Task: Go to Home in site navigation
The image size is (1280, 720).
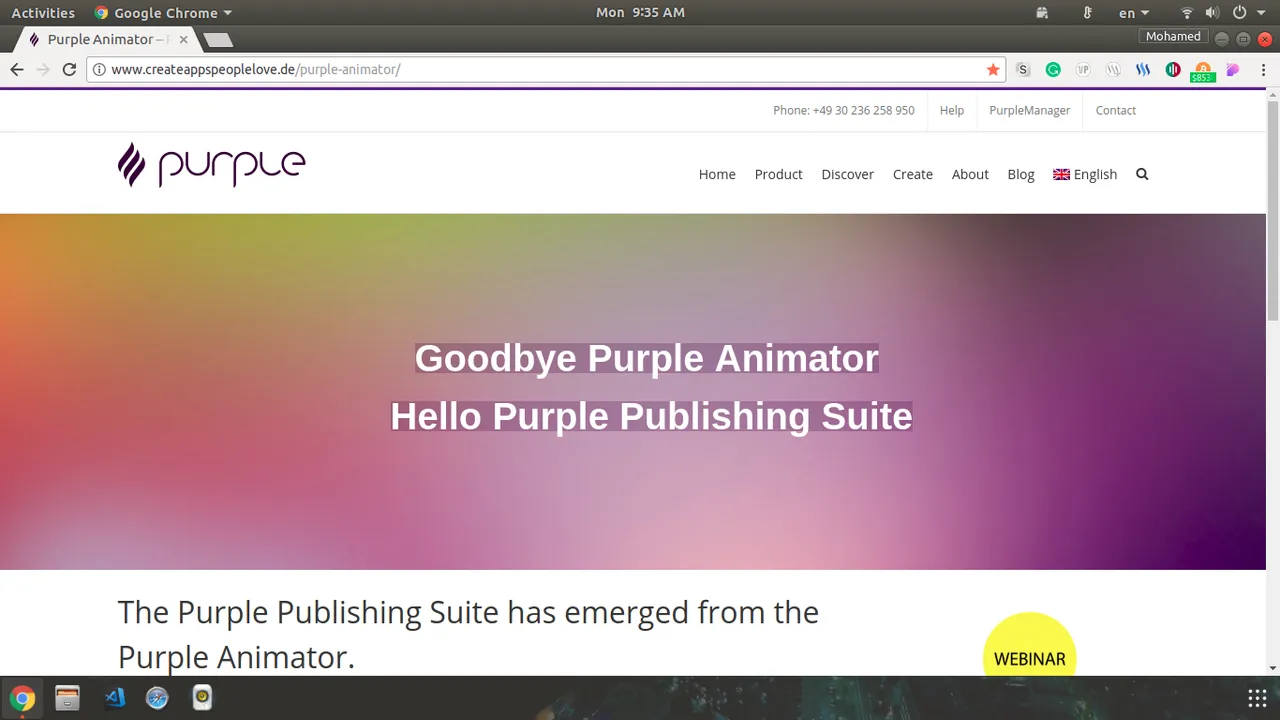Action: (x=717, y=174)
